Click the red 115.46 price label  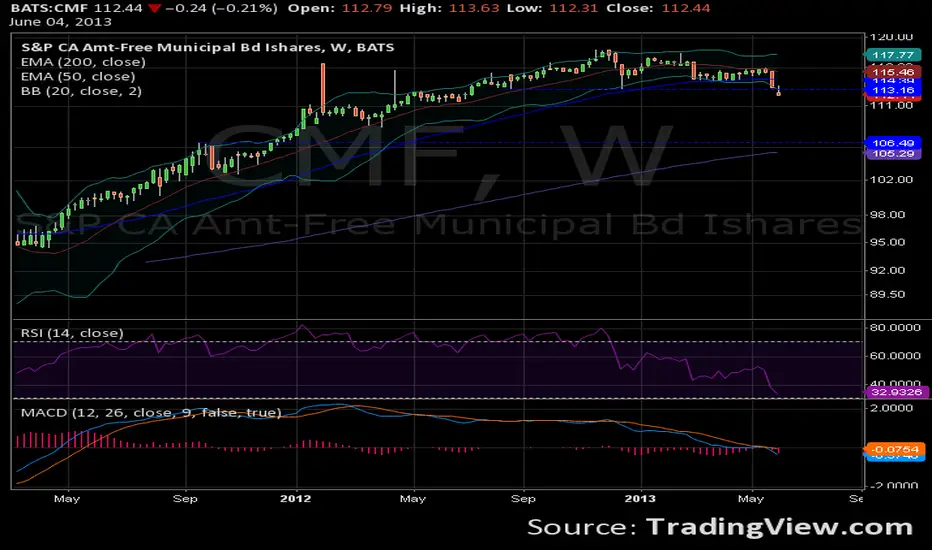(892, 72)
